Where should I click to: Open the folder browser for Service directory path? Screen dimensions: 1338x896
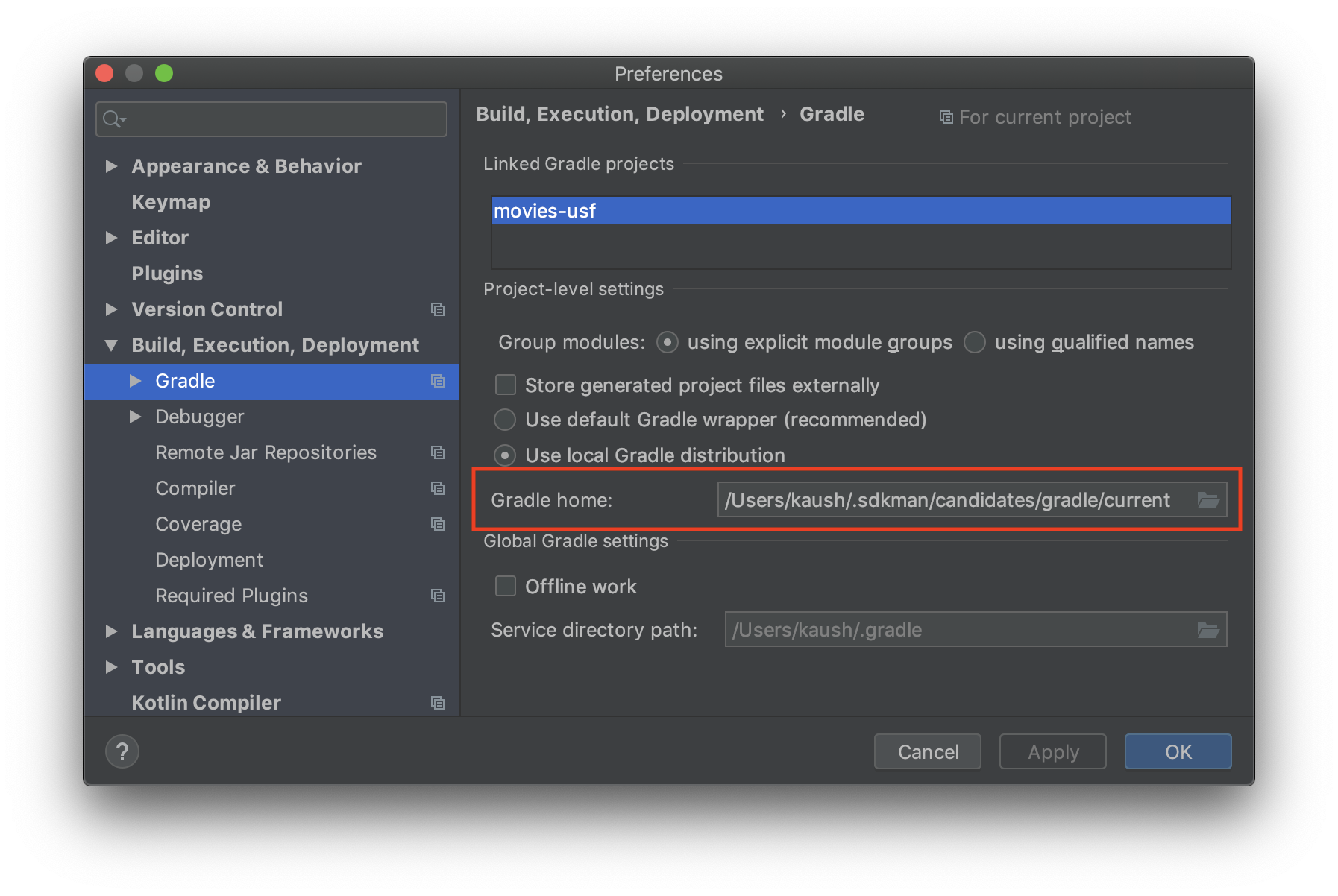point(1208,629)
